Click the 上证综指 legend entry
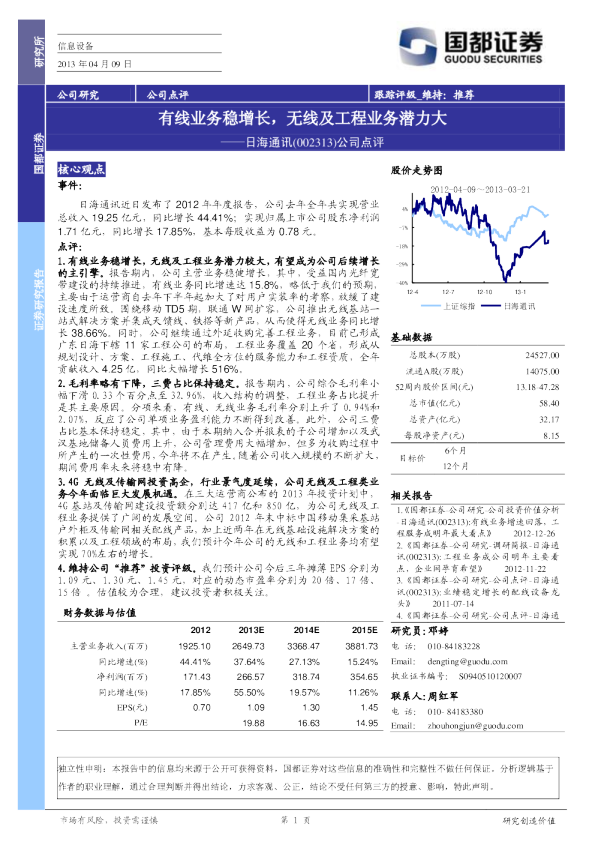The height and width of the screenshot is (842, 595). (x=448, y=306)
